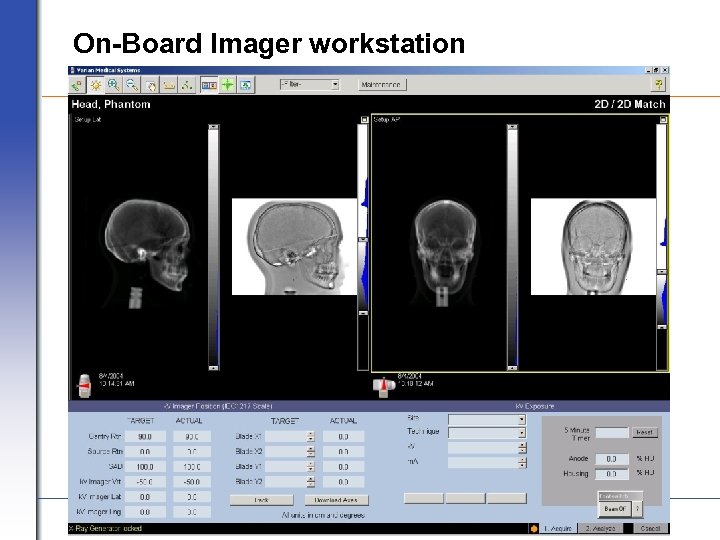Click the kV Imager Lat target field
The image size is (720, 540).
tap(145, 497)
